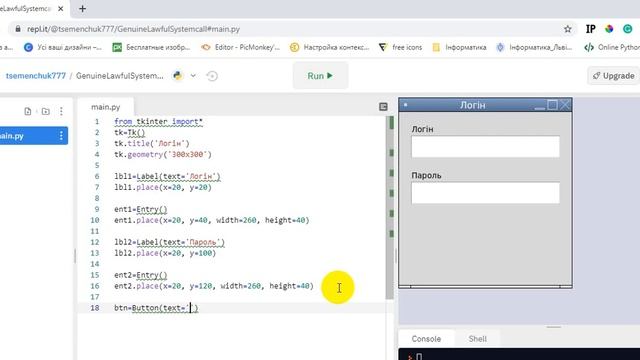Click line 1 from tkinter import
The image size is (640, 360).
tap(158, 122)
